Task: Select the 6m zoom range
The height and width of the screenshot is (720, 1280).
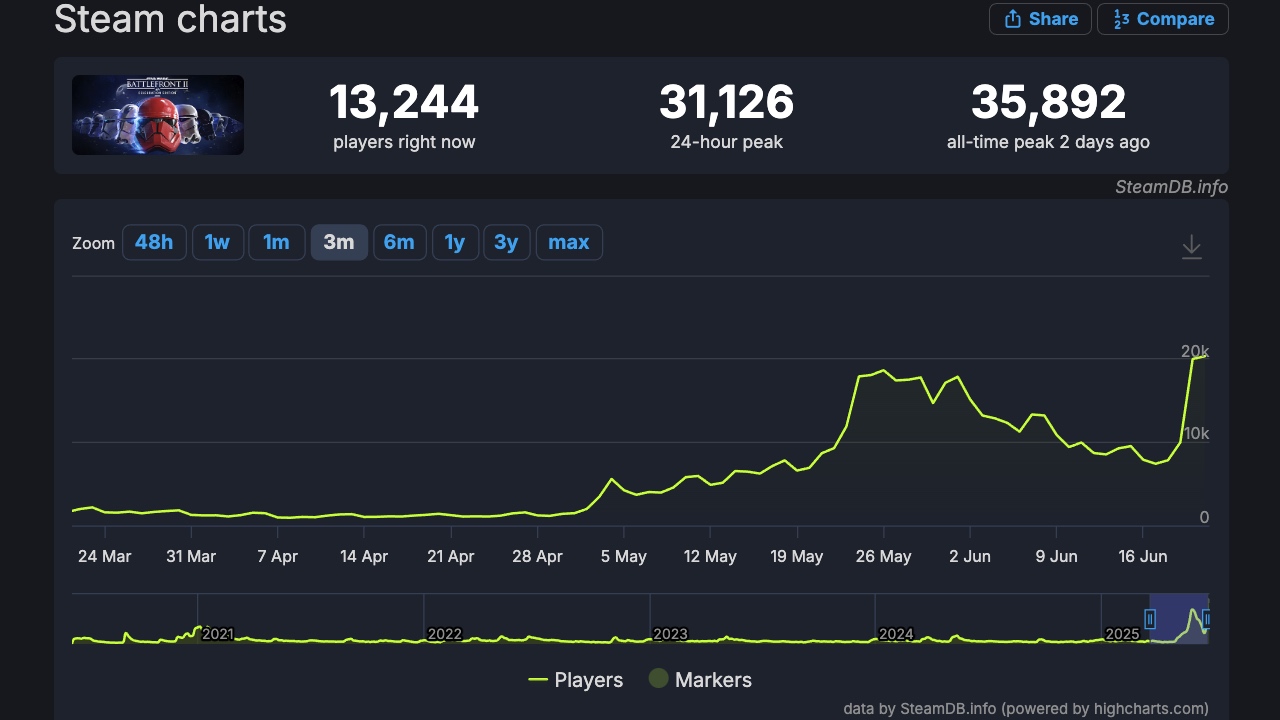Action: tap(399, 242)
